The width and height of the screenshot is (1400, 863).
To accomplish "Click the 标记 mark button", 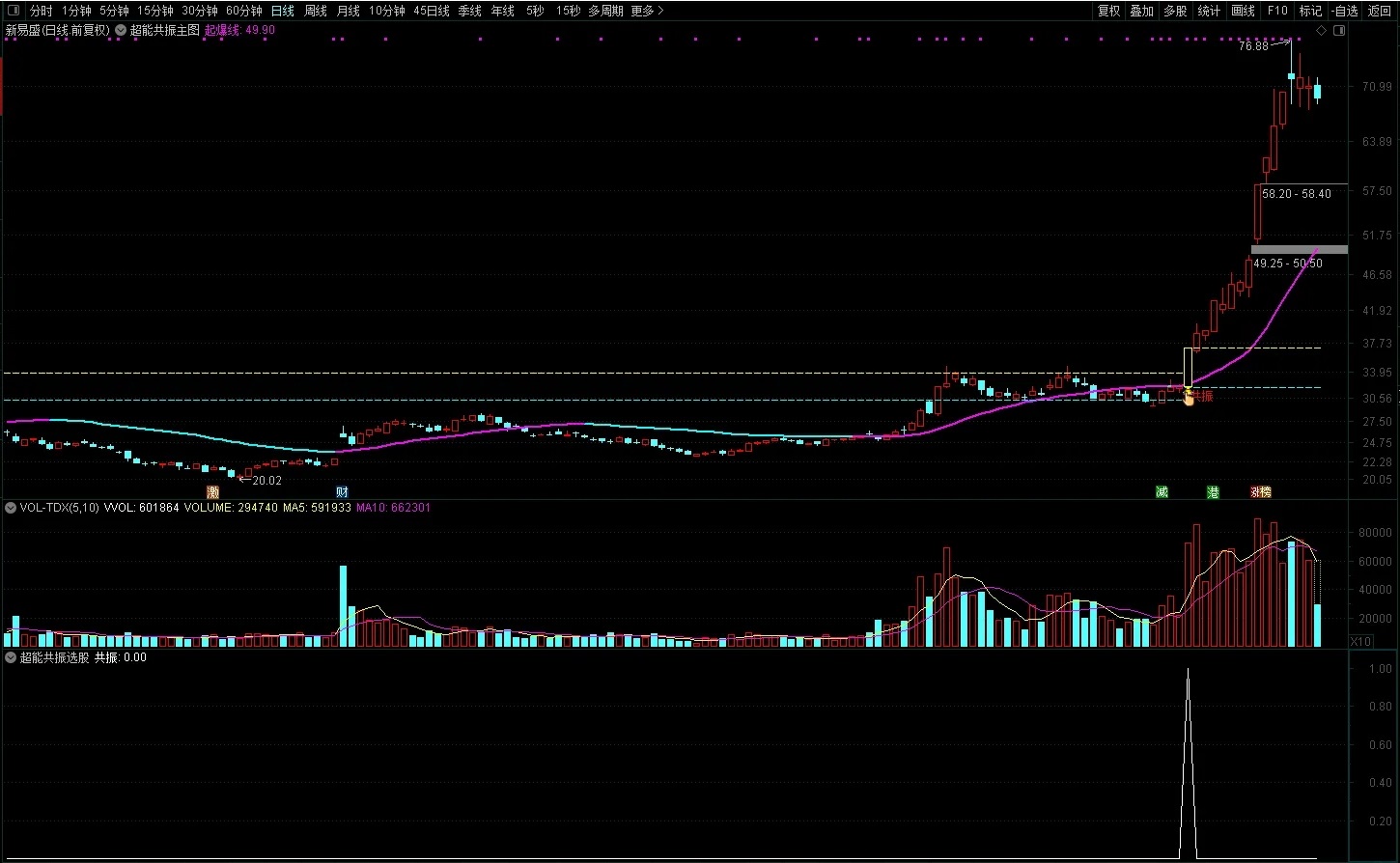I will coord(1310,11).
